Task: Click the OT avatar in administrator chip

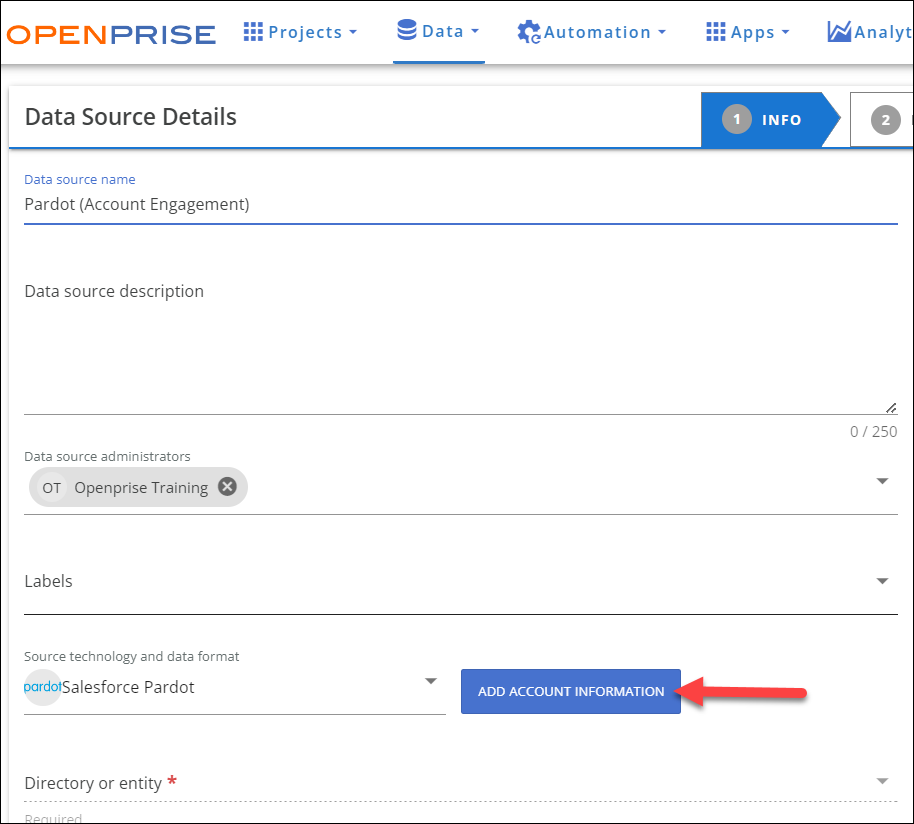Action: tap(52, 488)
